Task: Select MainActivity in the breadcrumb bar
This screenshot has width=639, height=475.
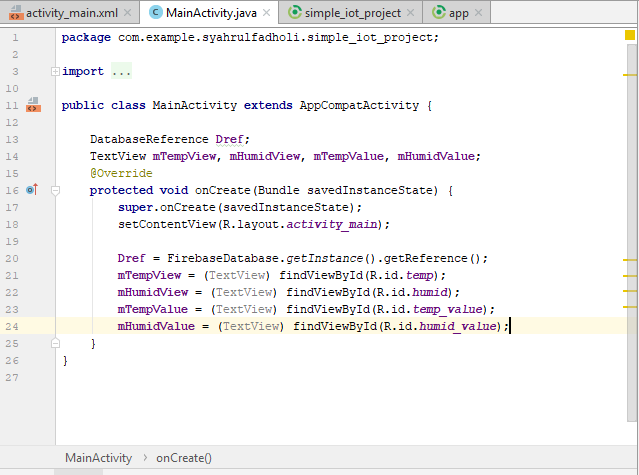Action: tap(99, 458)
